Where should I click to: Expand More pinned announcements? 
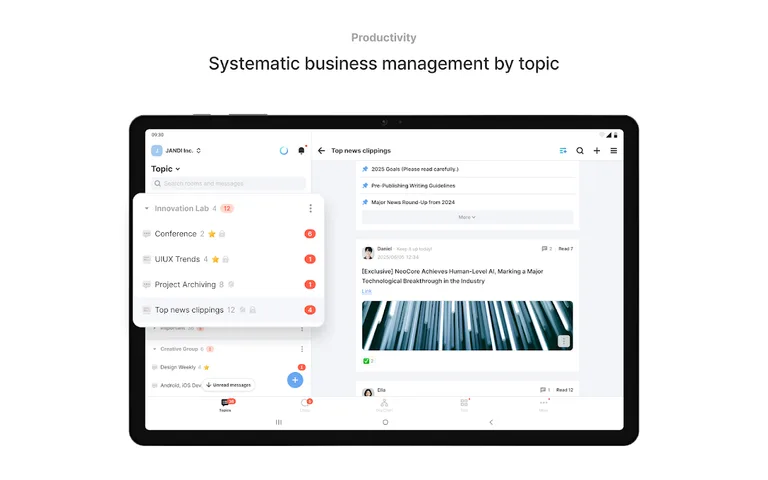point(467,217)
